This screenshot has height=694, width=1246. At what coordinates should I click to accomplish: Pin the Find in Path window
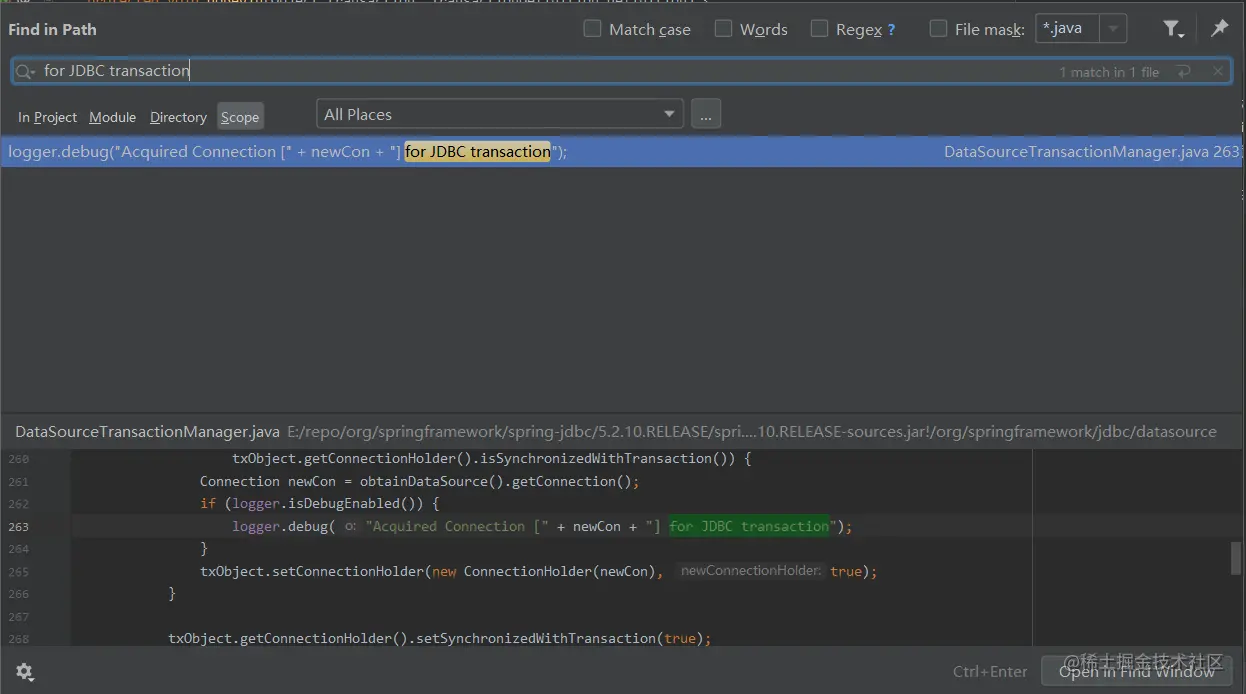click(x=1219, y=29)
